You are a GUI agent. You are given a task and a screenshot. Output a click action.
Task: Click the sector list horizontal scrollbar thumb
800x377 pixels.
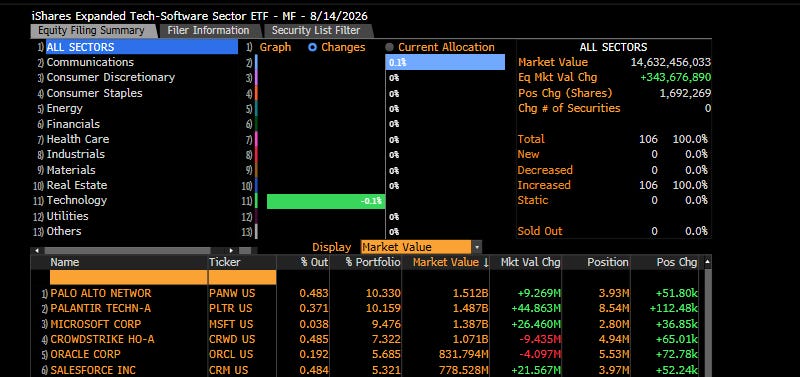(128, 250)
